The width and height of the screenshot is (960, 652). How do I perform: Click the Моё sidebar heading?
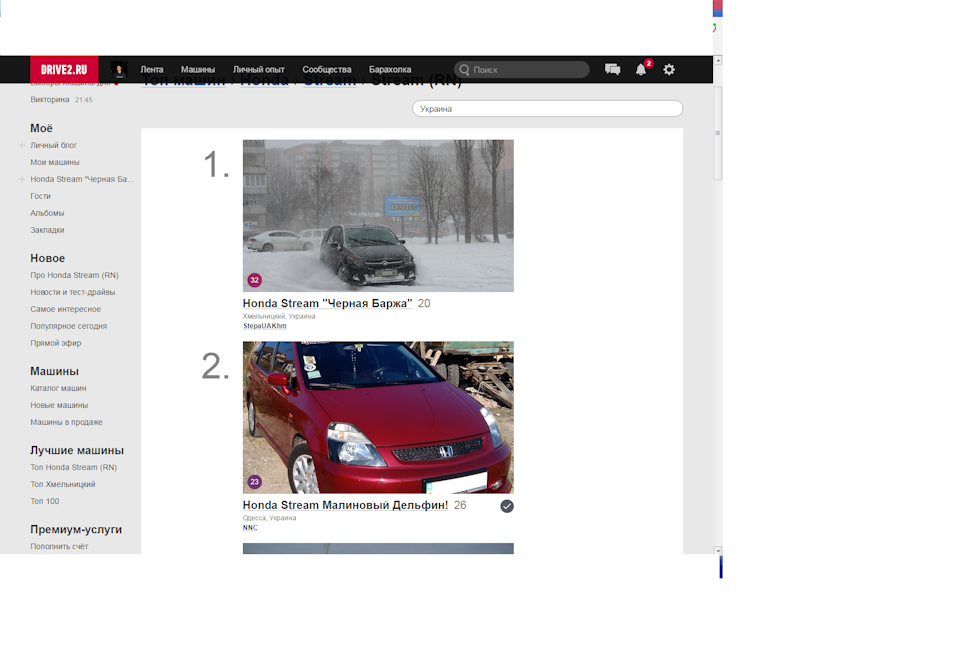tap(42, 129)
